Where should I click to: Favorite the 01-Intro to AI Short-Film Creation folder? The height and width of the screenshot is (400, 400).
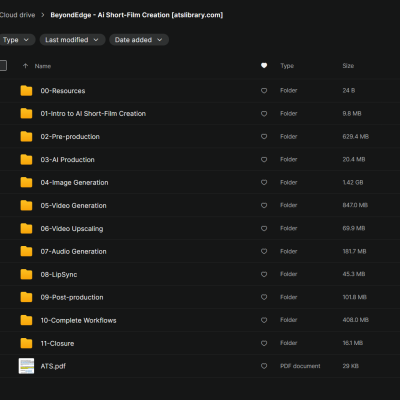(x=264, y=114)
